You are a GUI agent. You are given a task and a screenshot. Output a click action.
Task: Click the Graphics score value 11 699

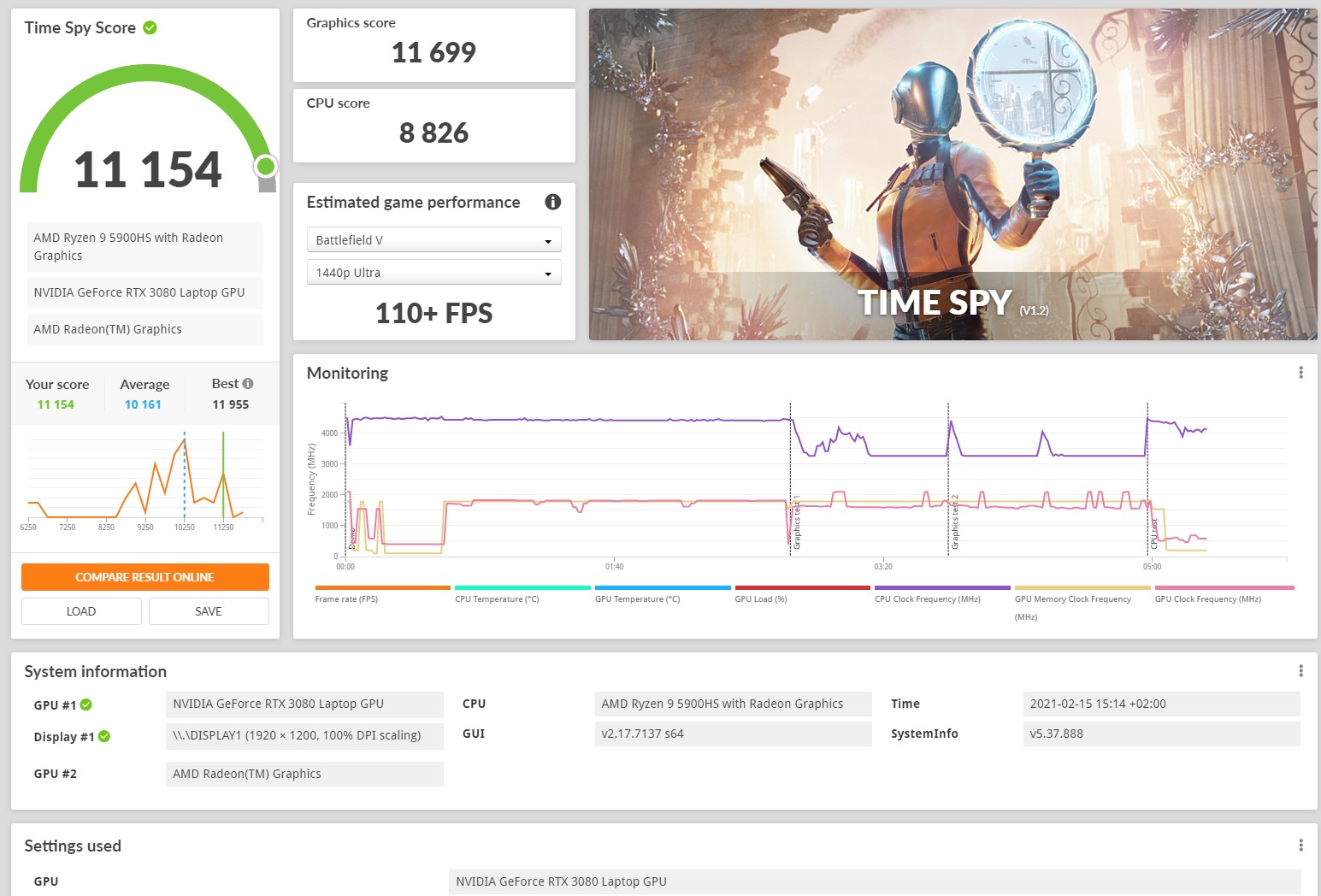433,53
